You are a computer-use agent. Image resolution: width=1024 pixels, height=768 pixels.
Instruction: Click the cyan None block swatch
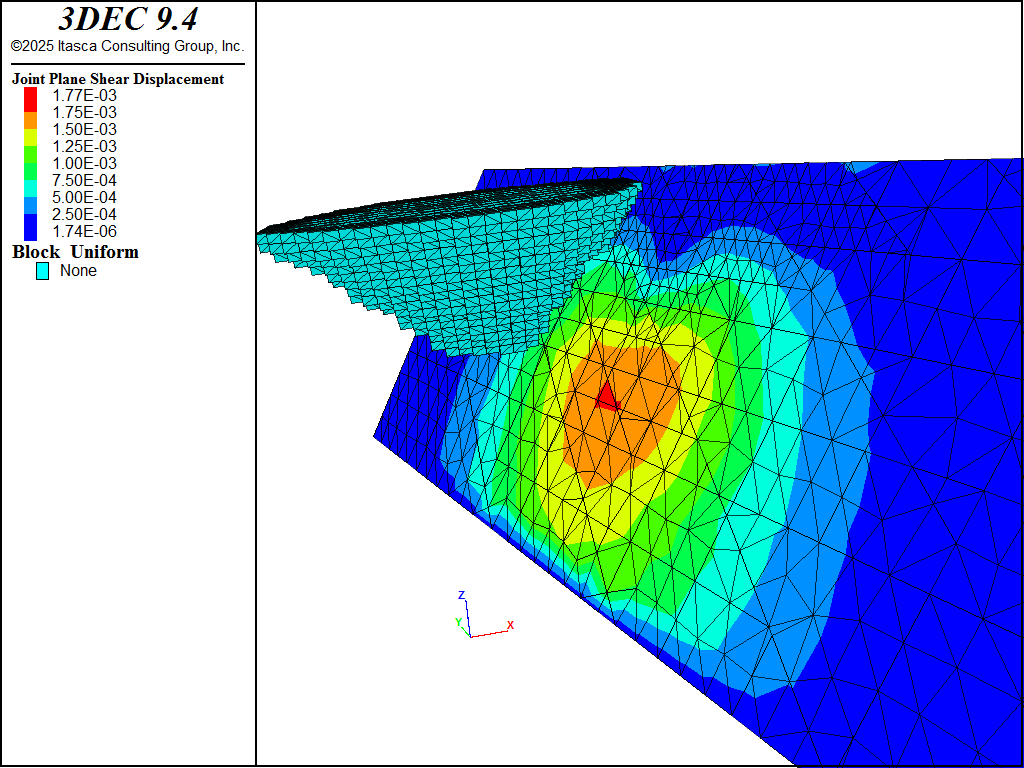(x=42, y=271)
